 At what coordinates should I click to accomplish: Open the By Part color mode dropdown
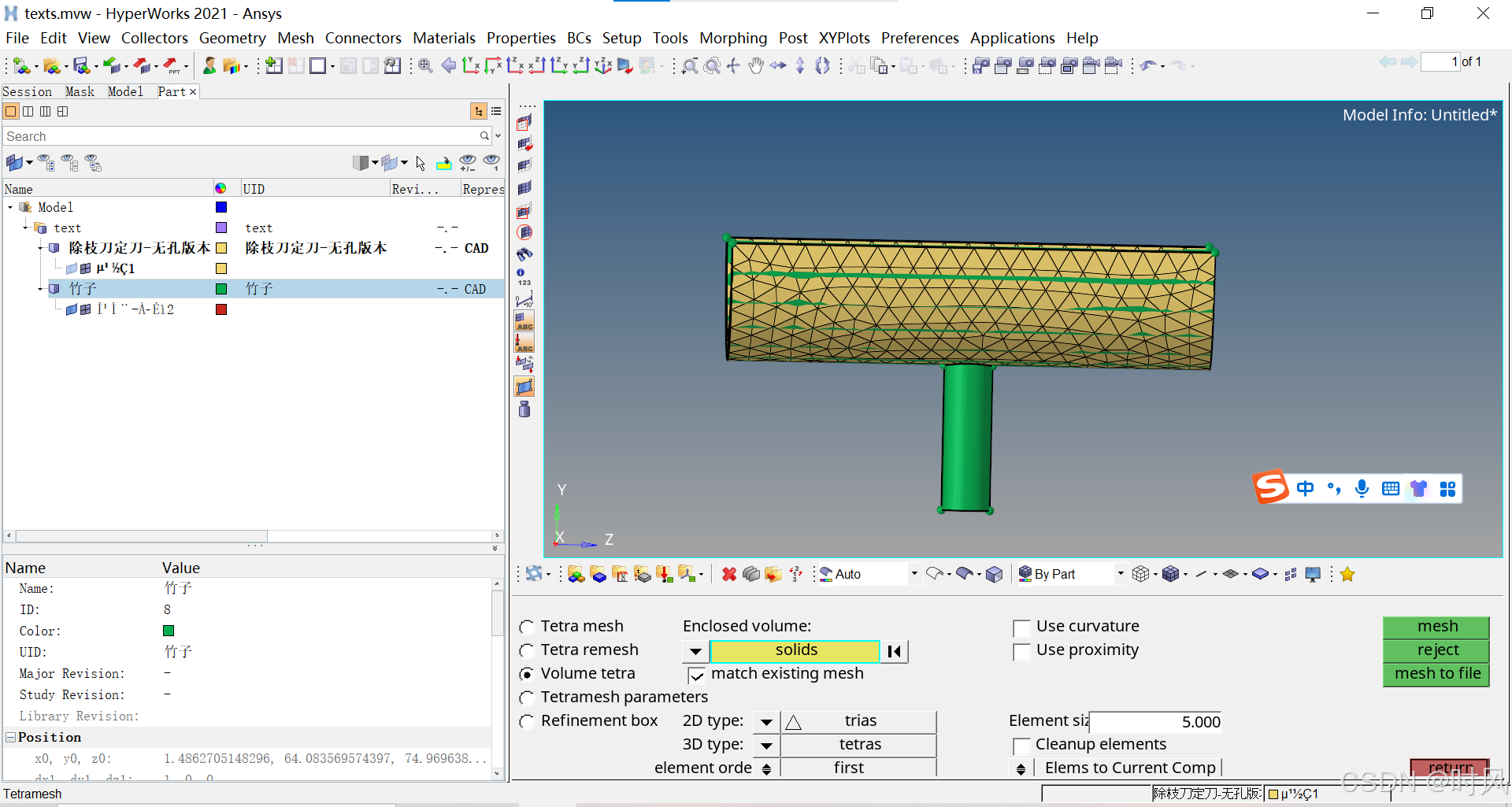(1121, 575)
